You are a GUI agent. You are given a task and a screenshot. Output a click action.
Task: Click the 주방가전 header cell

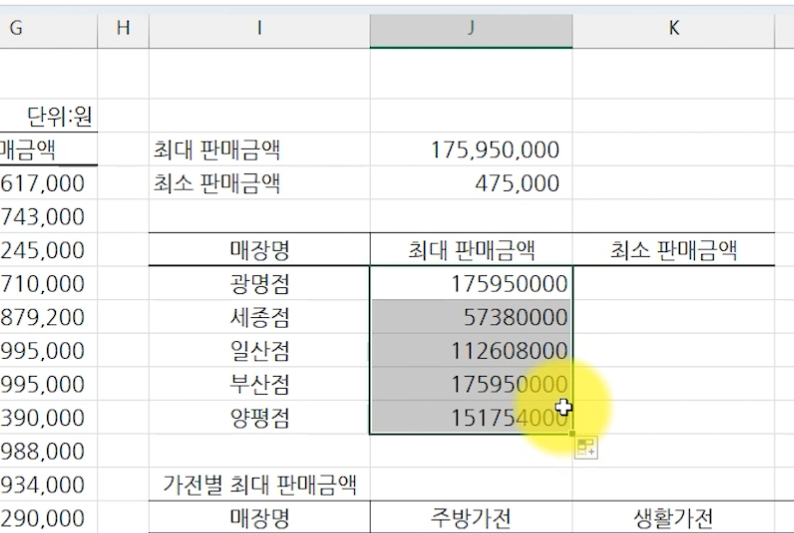[x=471, y=517]
